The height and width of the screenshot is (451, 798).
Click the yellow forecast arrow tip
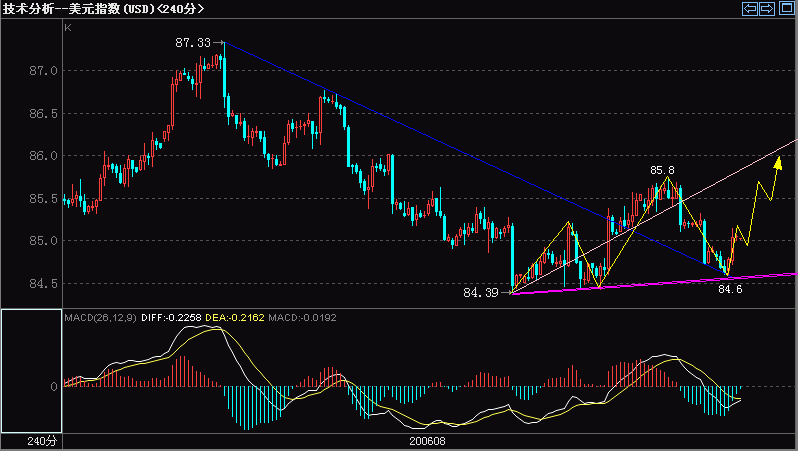point(778,162)
